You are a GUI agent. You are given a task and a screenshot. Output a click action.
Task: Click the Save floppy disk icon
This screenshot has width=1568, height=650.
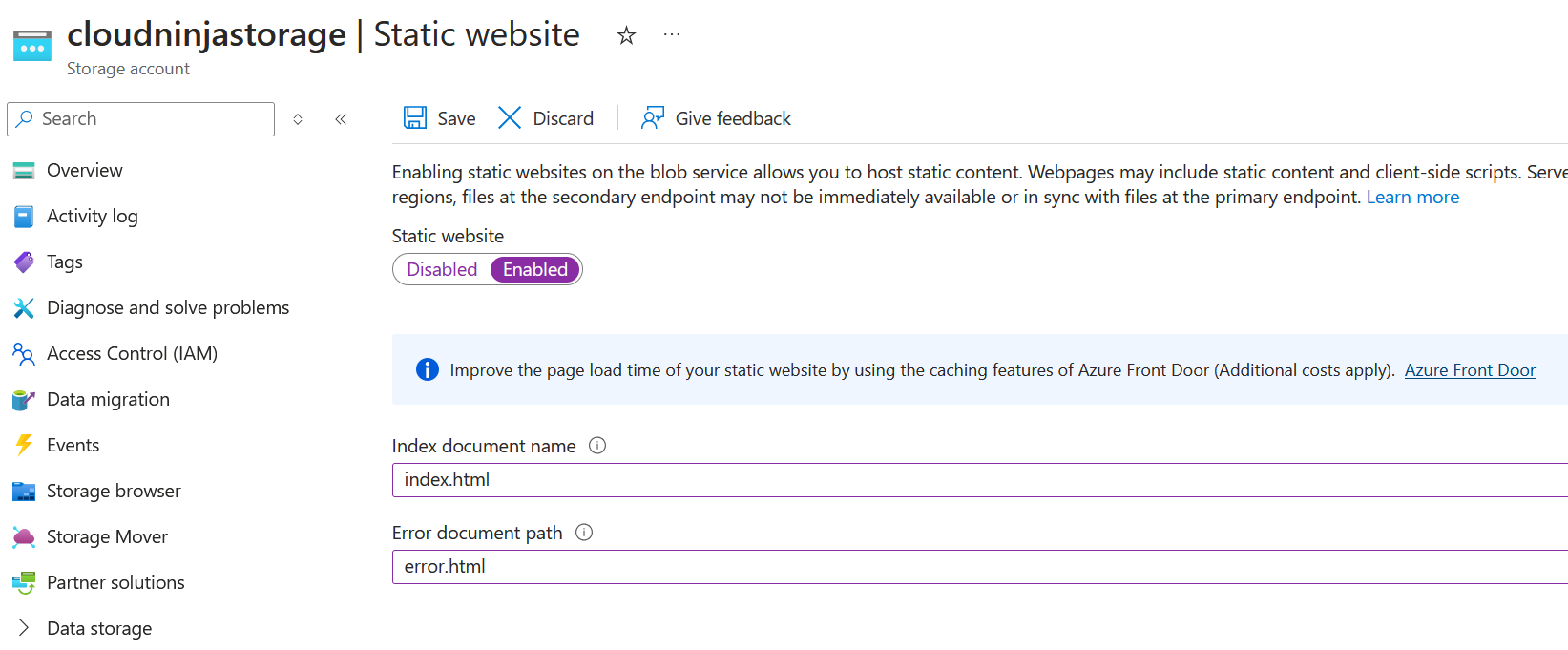415,117
